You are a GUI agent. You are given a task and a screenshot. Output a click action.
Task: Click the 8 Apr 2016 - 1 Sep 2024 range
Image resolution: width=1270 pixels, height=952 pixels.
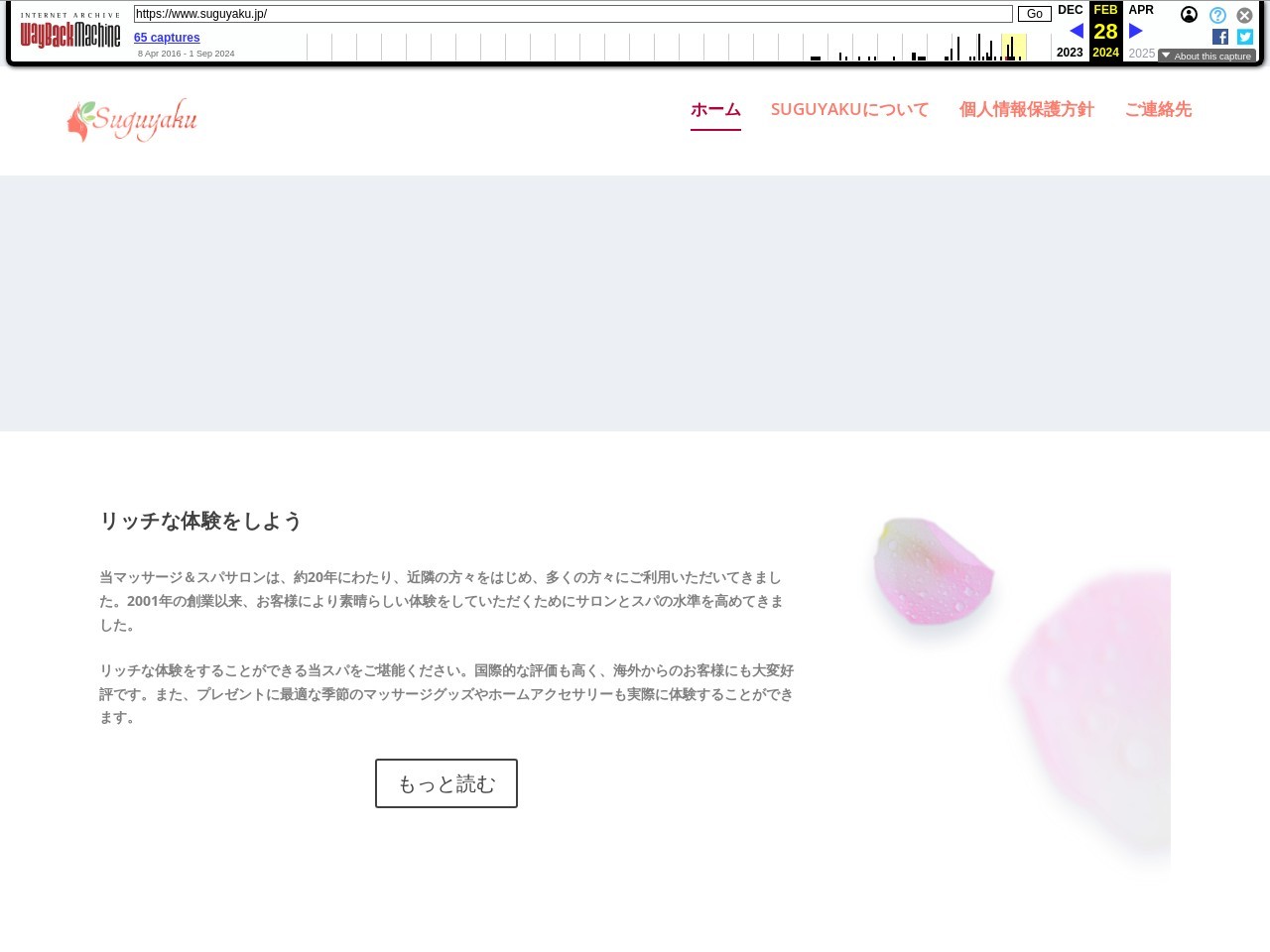187,54
